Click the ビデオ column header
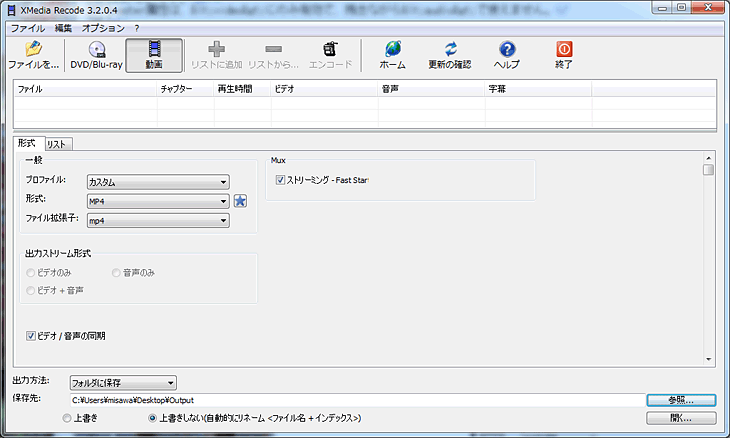This screenshot has height=438, width=730. [x=324, y=88]
